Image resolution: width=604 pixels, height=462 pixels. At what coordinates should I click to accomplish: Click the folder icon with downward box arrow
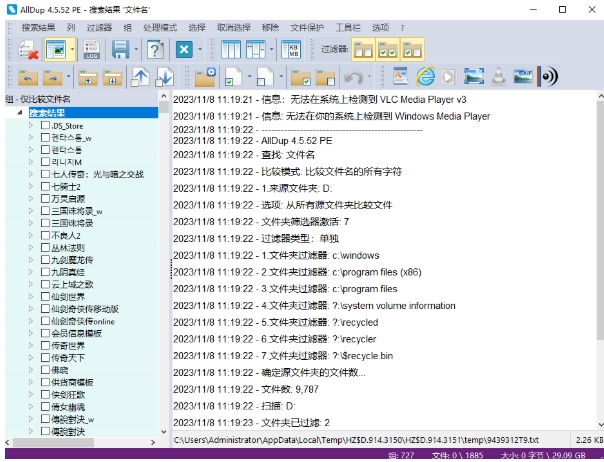112,77
